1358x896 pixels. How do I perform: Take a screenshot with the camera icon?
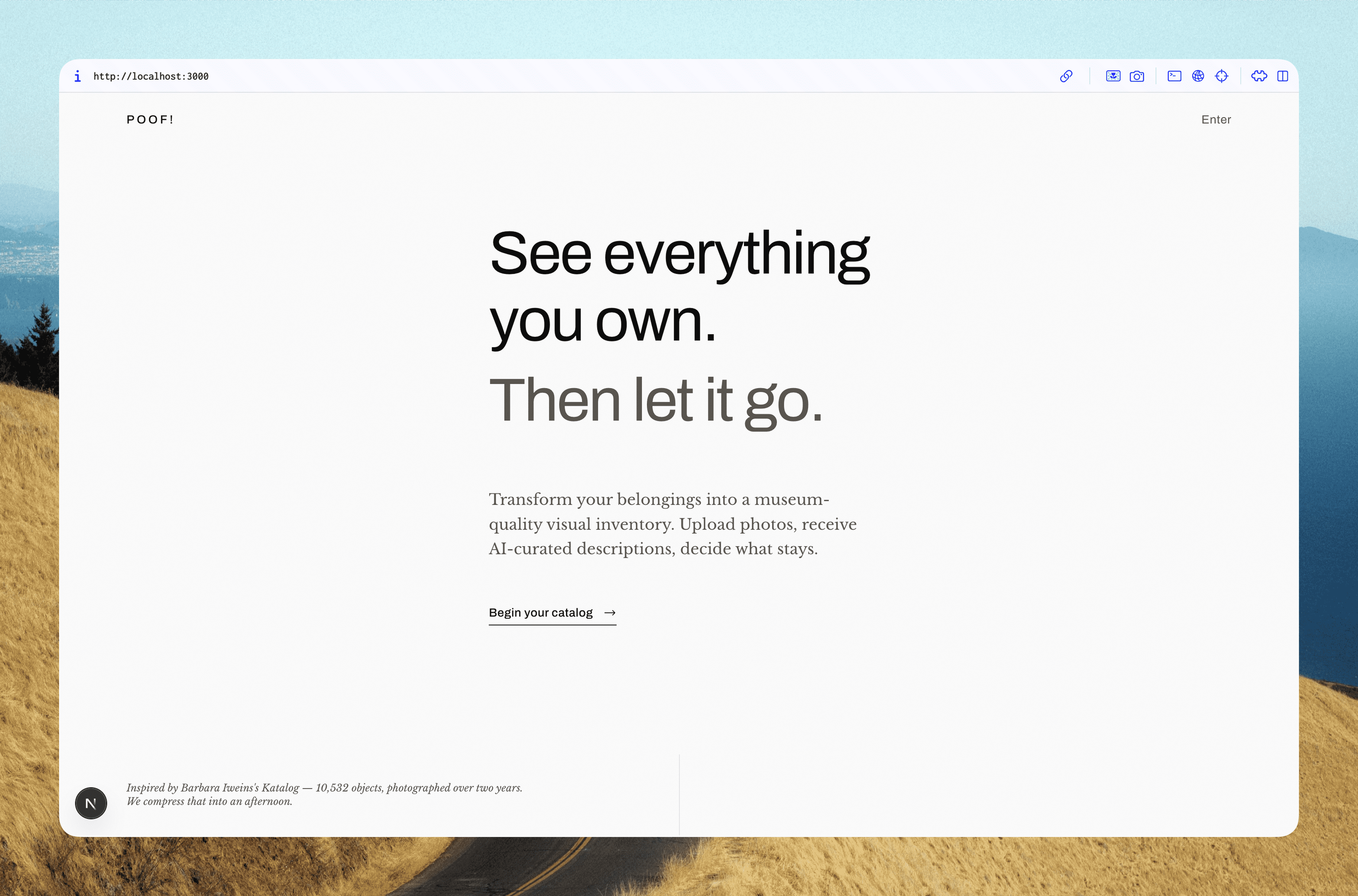[1137, 76]
